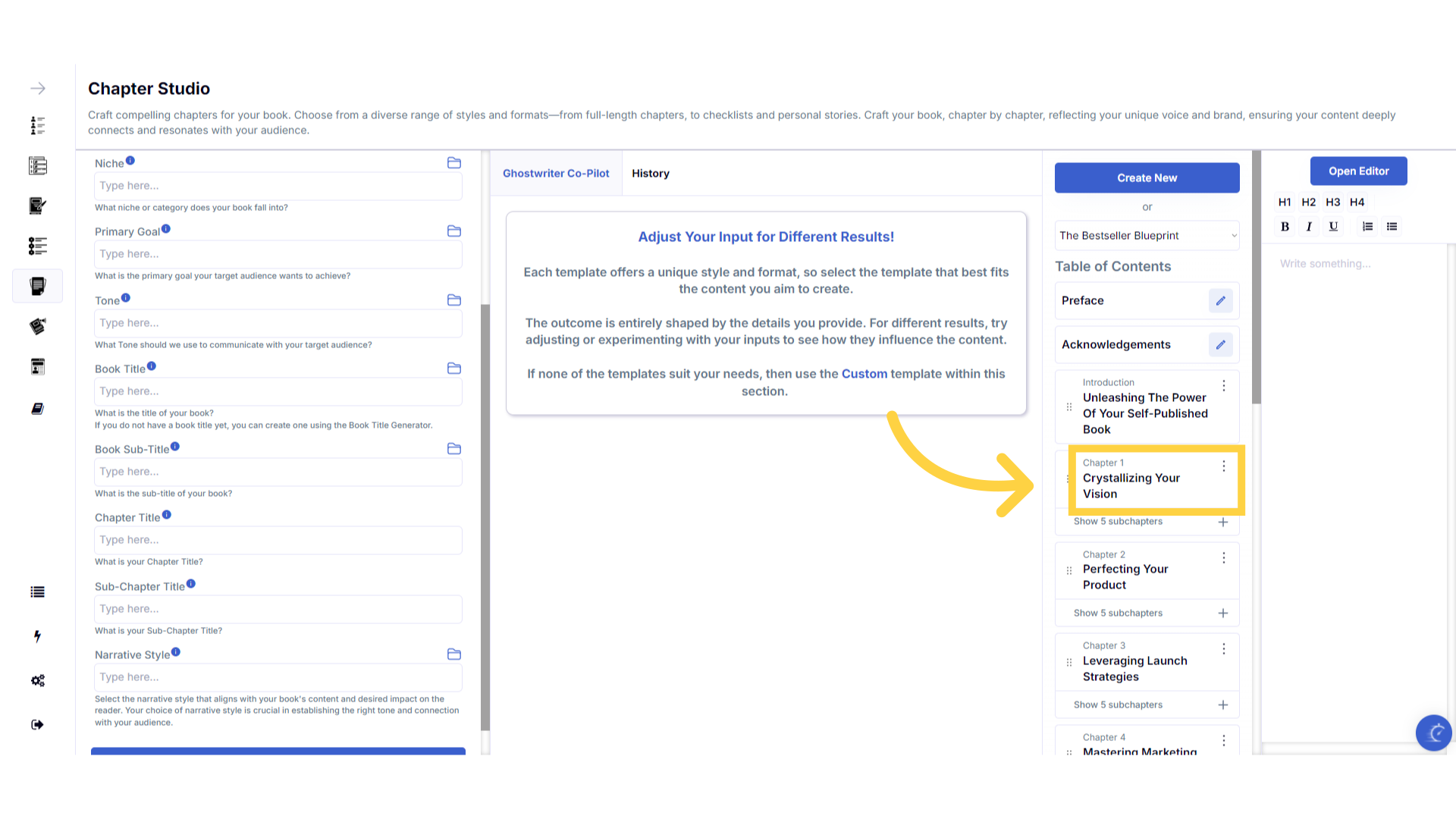Click the form panel vertical scrollbar
1456x819 pixels.
pos(485,516)
